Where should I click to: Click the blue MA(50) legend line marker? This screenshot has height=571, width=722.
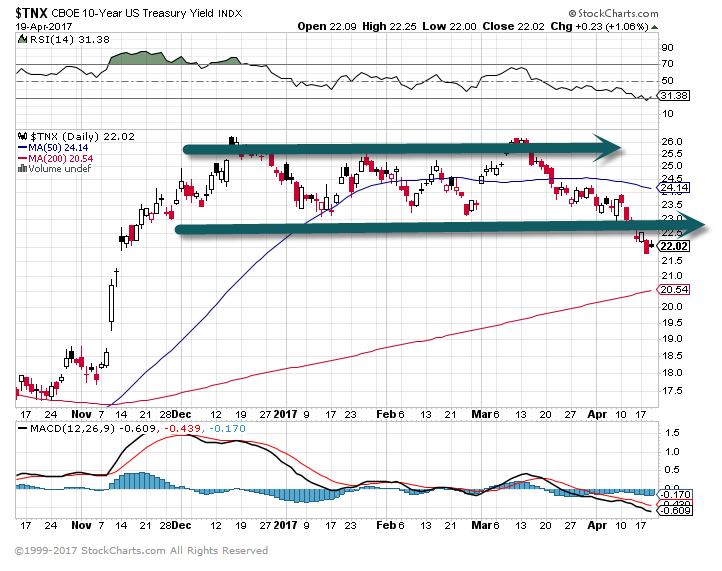[x=23, y=148]
